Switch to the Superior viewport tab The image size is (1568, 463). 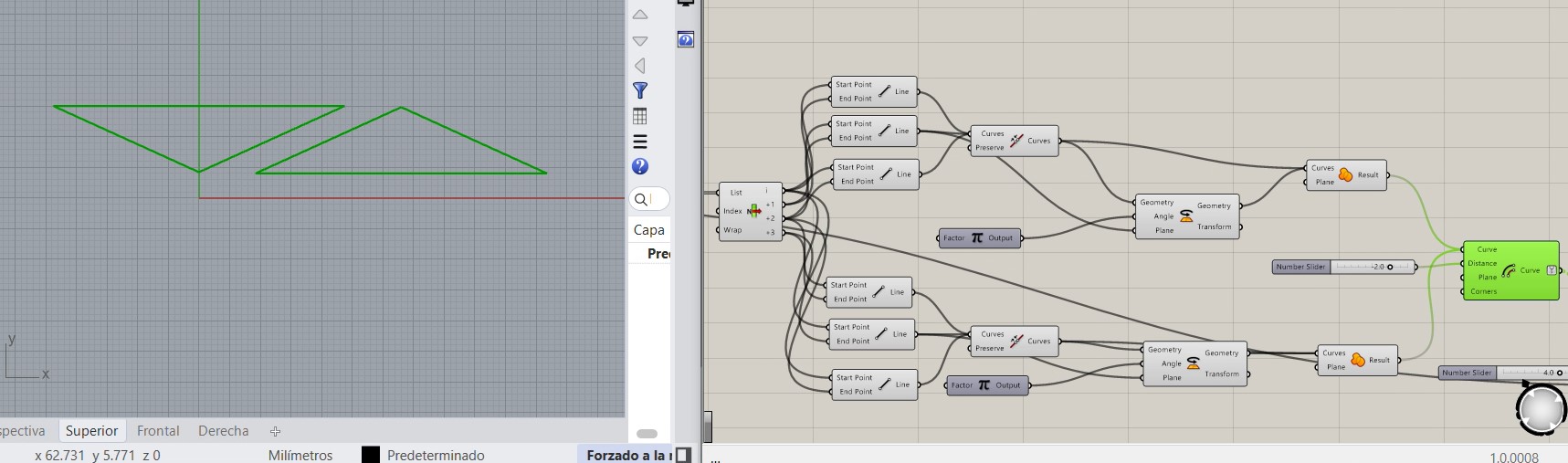[x=91, y=431]
